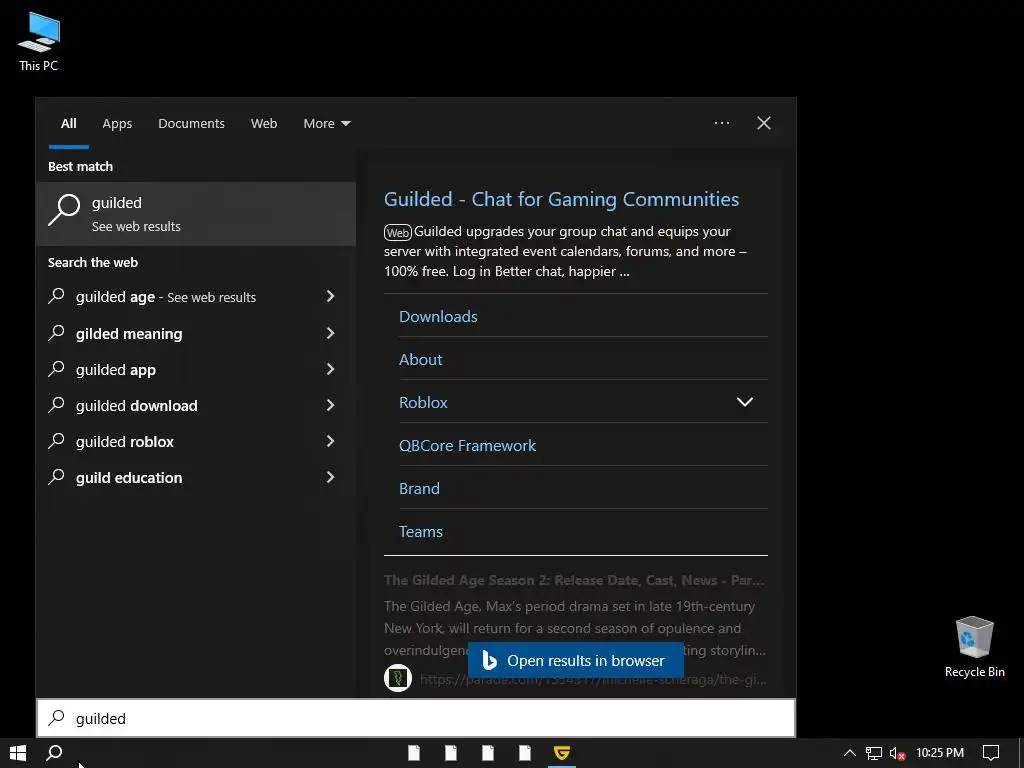The image size is (1024, 768).
Task: Open the first blank document taskbar icon
Action: click(x=414, y=753)
